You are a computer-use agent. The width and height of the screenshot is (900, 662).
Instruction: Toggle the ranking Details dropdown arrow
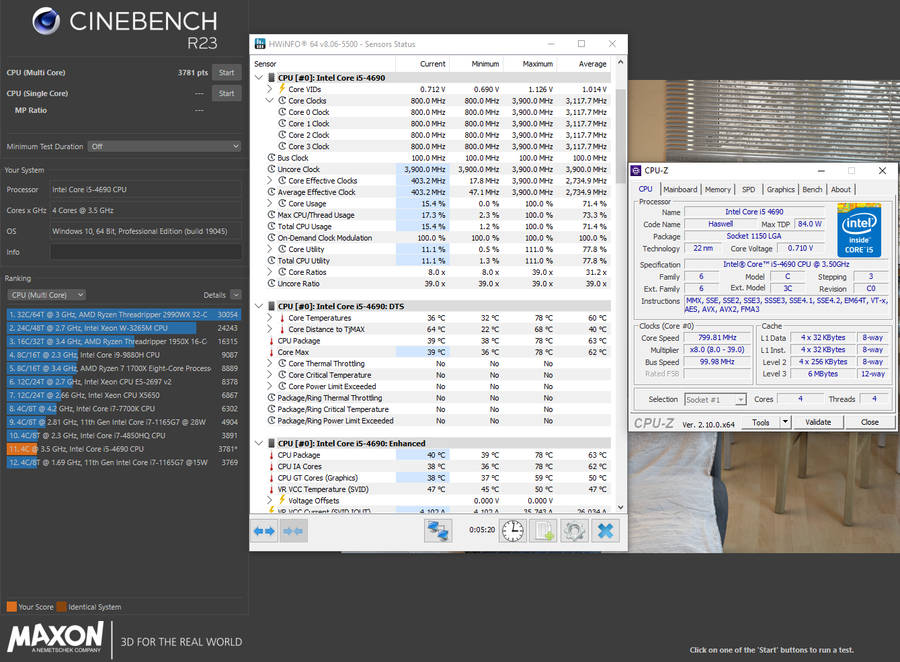[x=235, y=295]
